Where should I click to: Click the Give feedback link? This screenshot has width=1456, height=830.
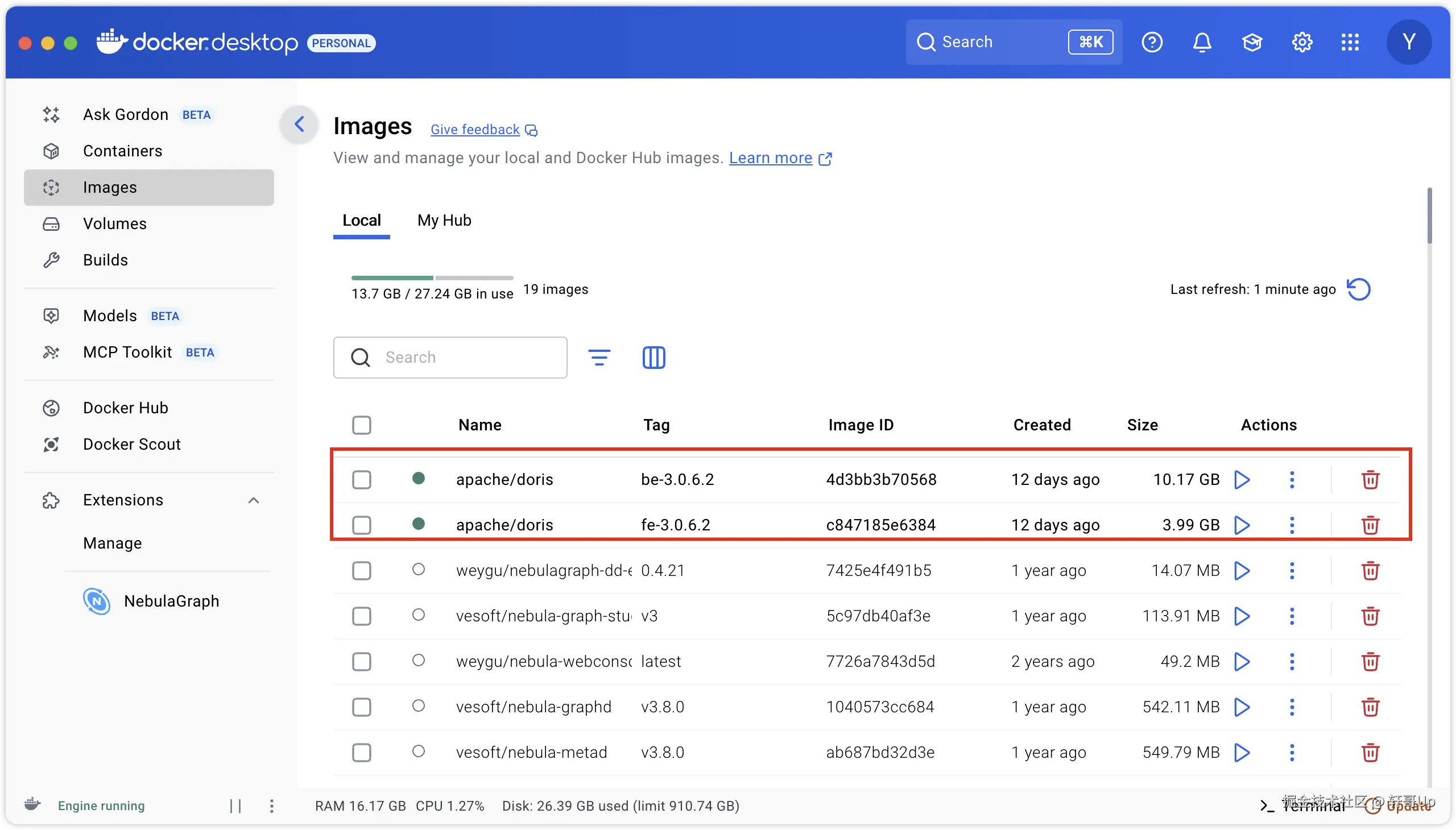point(475,130)
